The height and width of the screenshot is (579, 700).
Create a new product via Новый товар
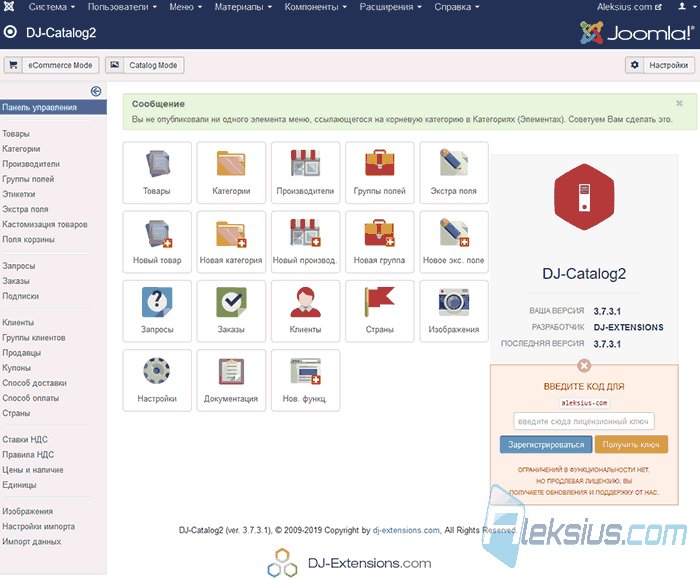[x=157, y=242]
